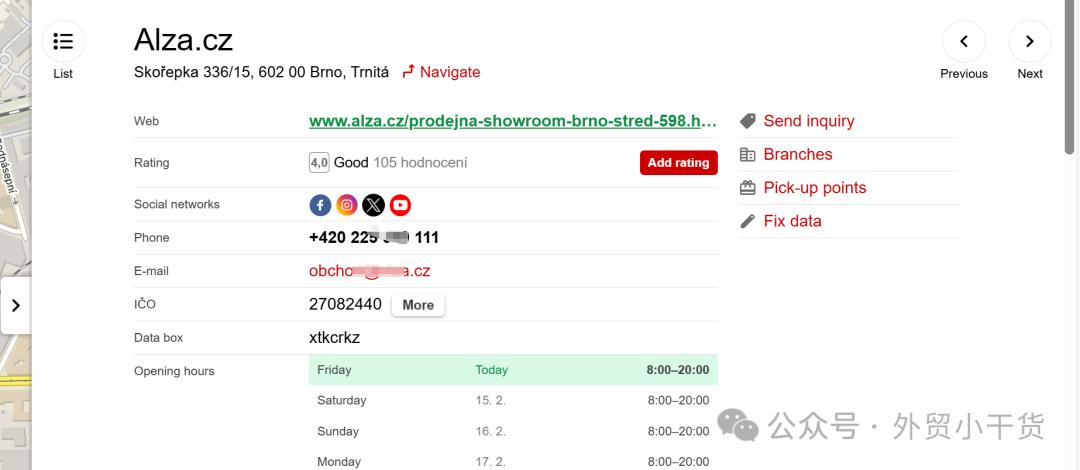Go to the Previous result
This screenshot has width=1080, height=470.
pos(964,42)
